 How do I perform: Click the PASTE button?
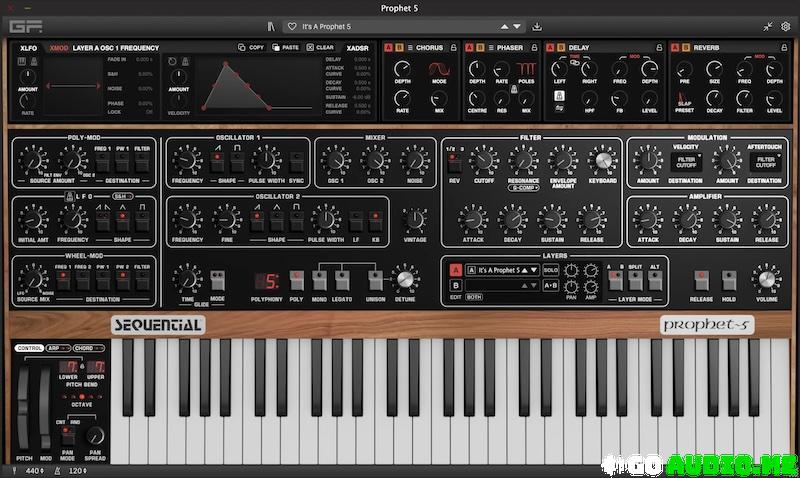click(x=286, y=47)
